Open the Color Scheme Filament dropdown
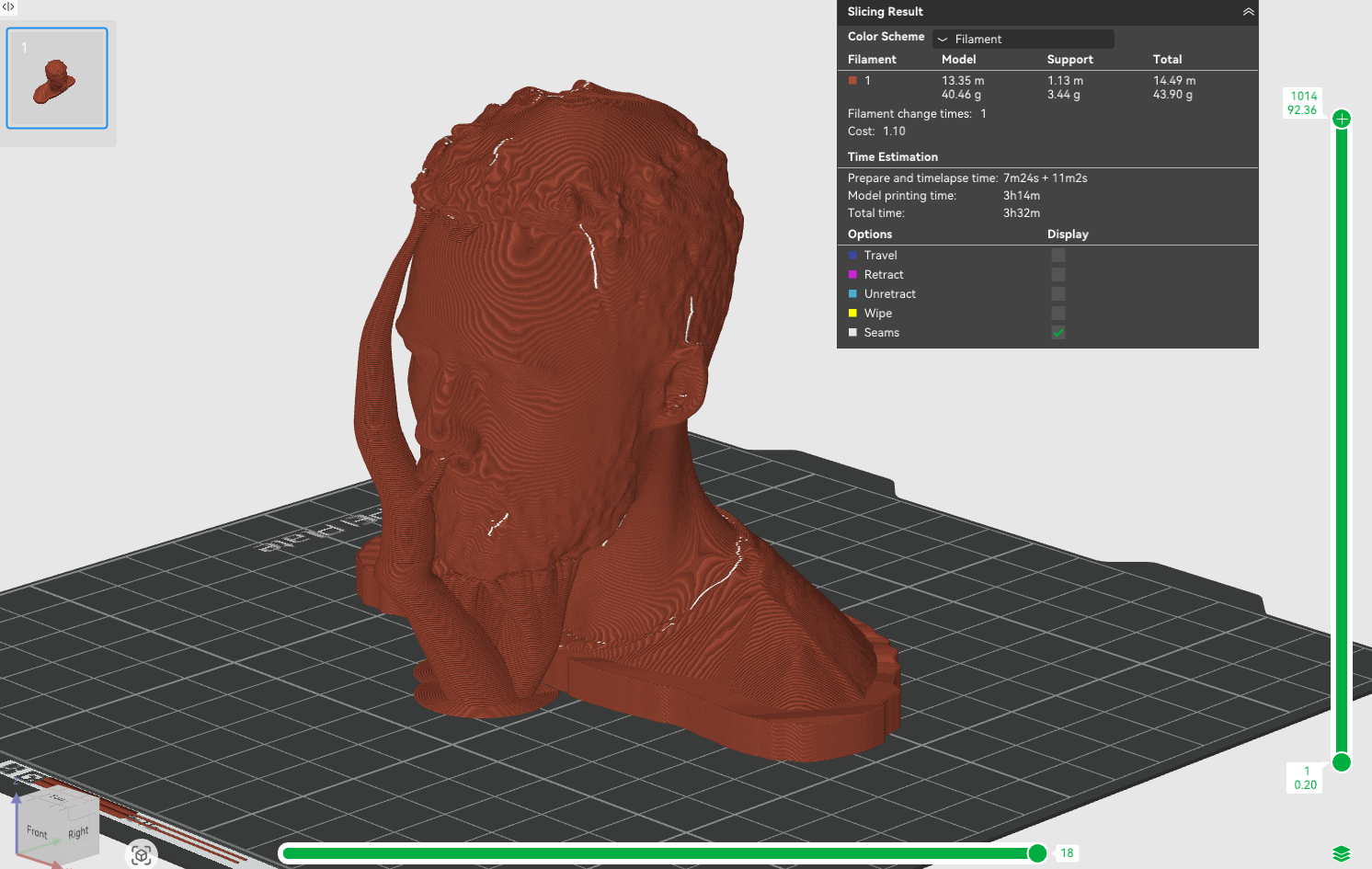This screenshot has width=1372, height=869. click(x=1023, y=39)
